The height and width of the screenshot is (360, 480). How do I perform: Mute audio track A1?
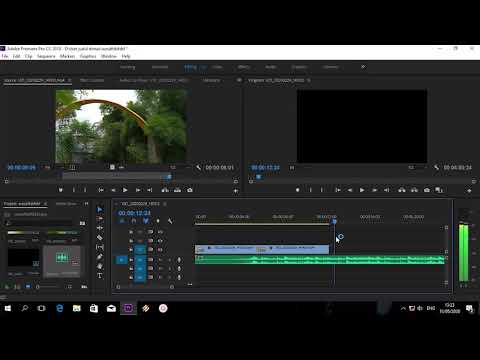(161, 260)
